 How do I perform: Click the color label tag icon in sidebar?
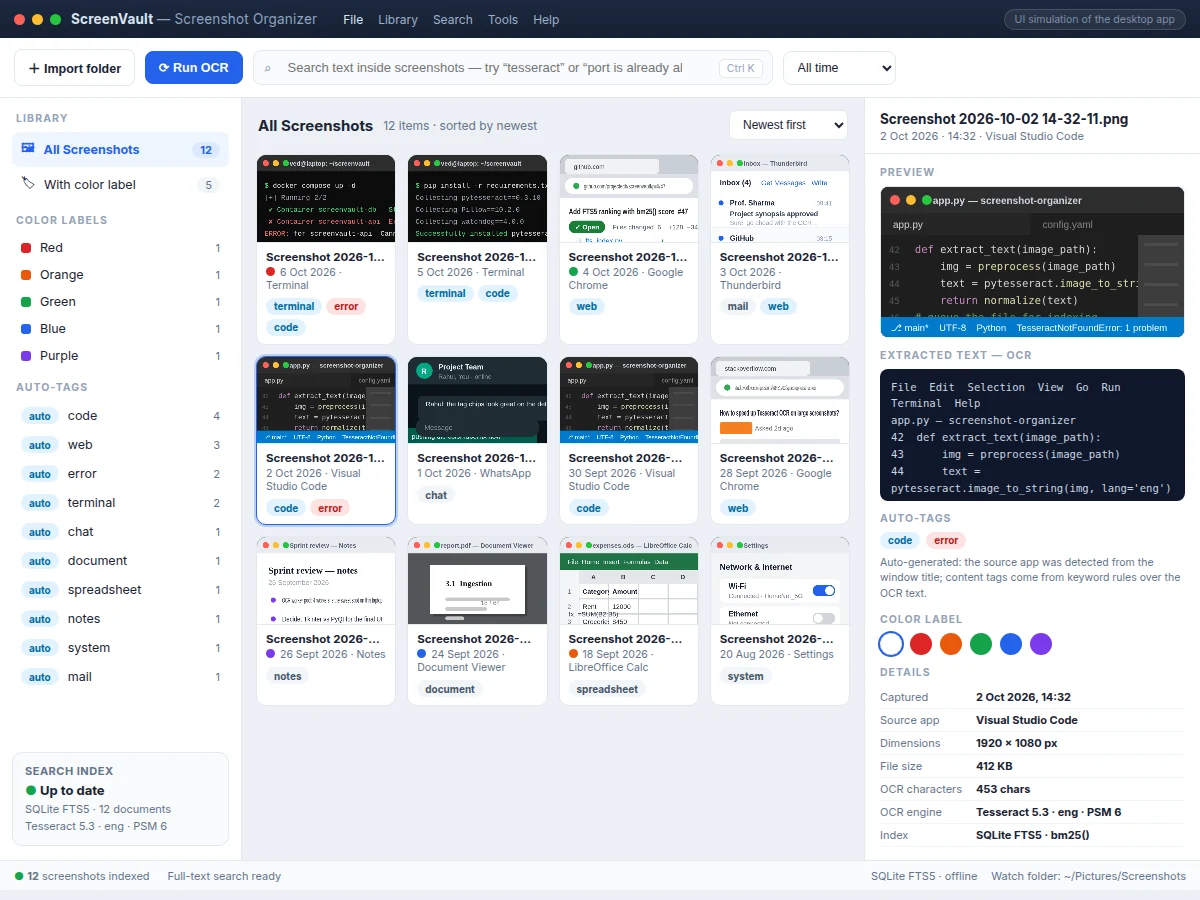(x=27, y=184)
